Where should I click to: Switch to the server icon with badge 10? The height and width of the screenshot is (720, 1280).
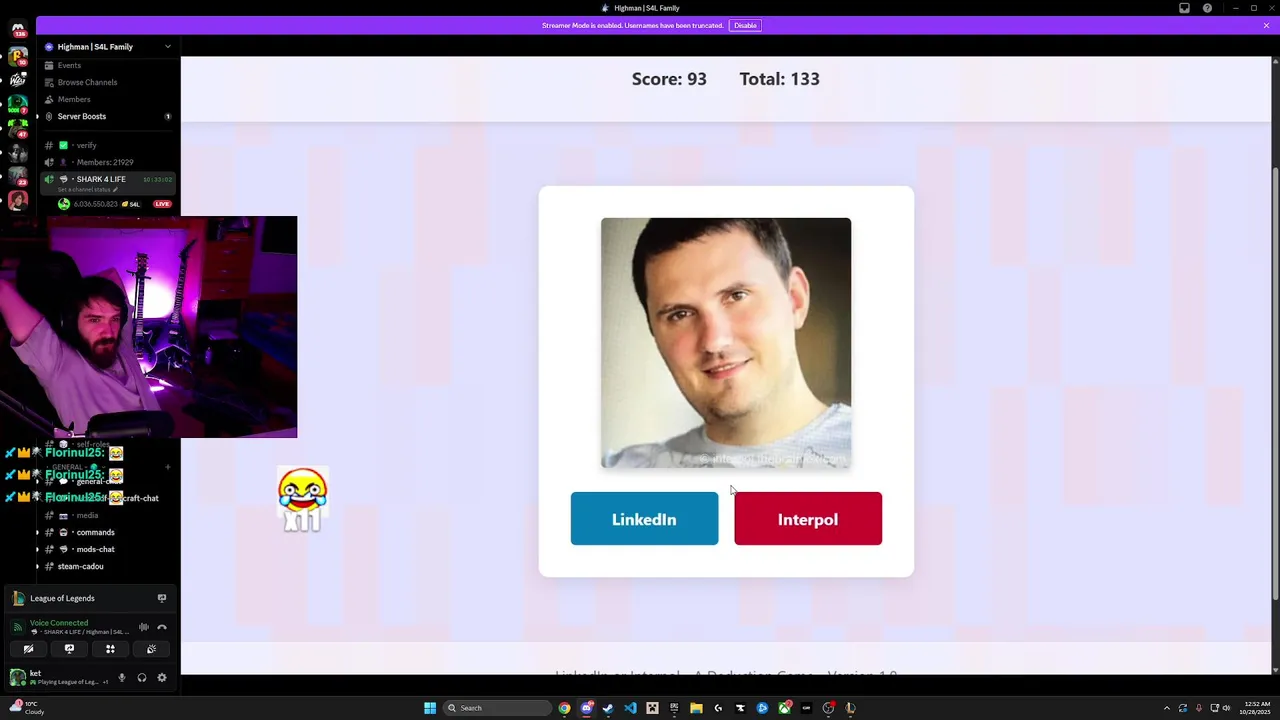pos(17,56)
